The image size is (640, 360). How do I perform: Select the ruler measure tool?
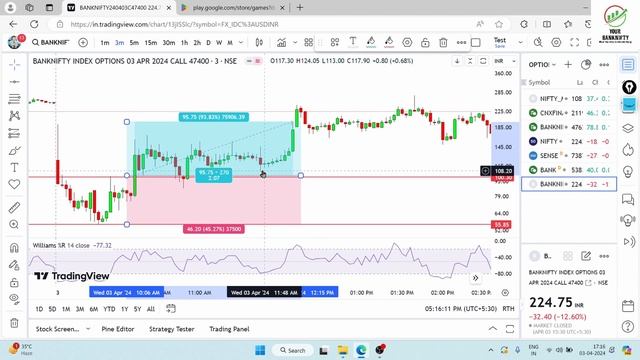14,207
